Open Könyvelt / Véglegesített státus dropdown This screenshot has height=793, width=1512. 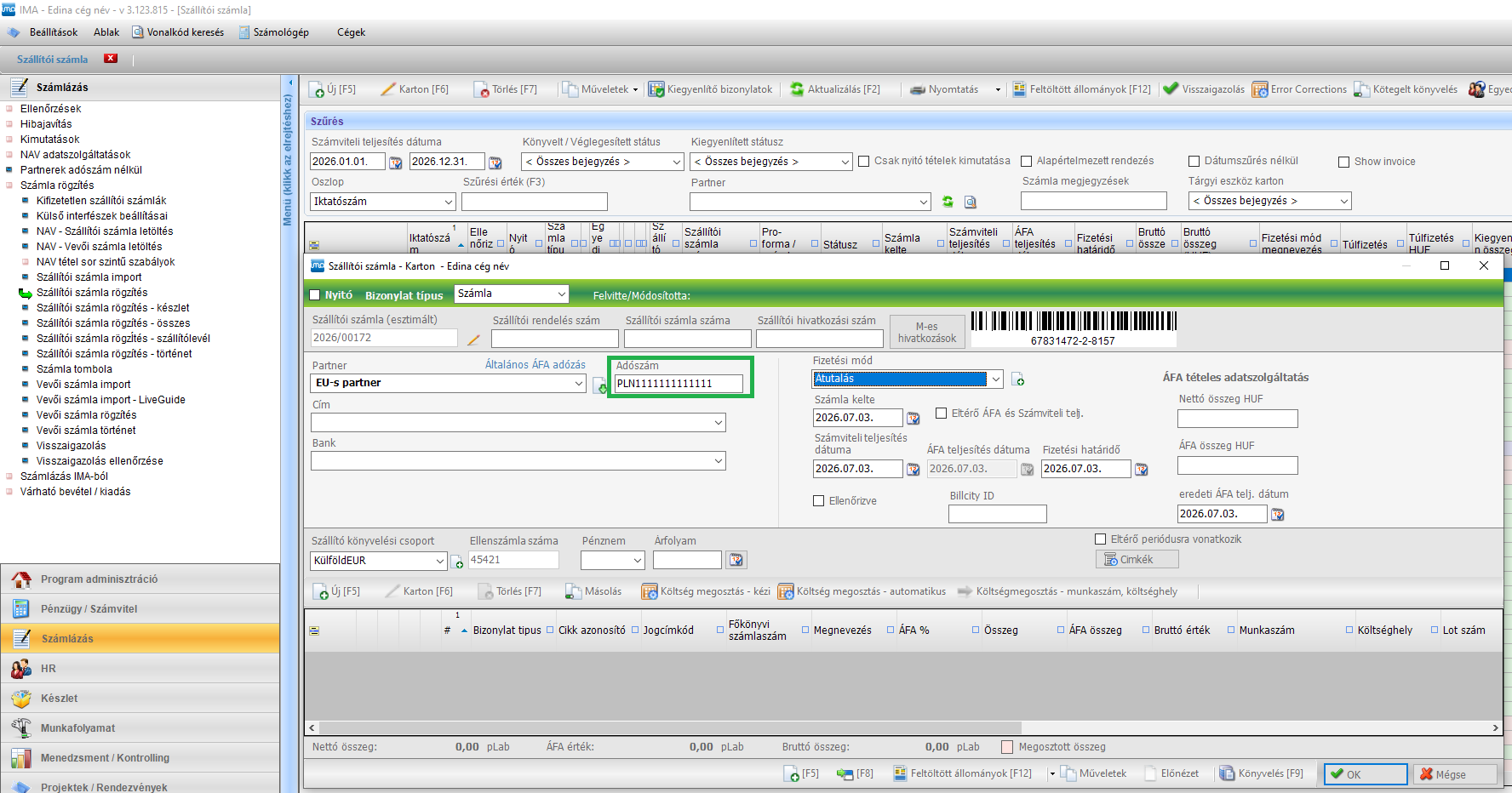click(x=603, y=162)
